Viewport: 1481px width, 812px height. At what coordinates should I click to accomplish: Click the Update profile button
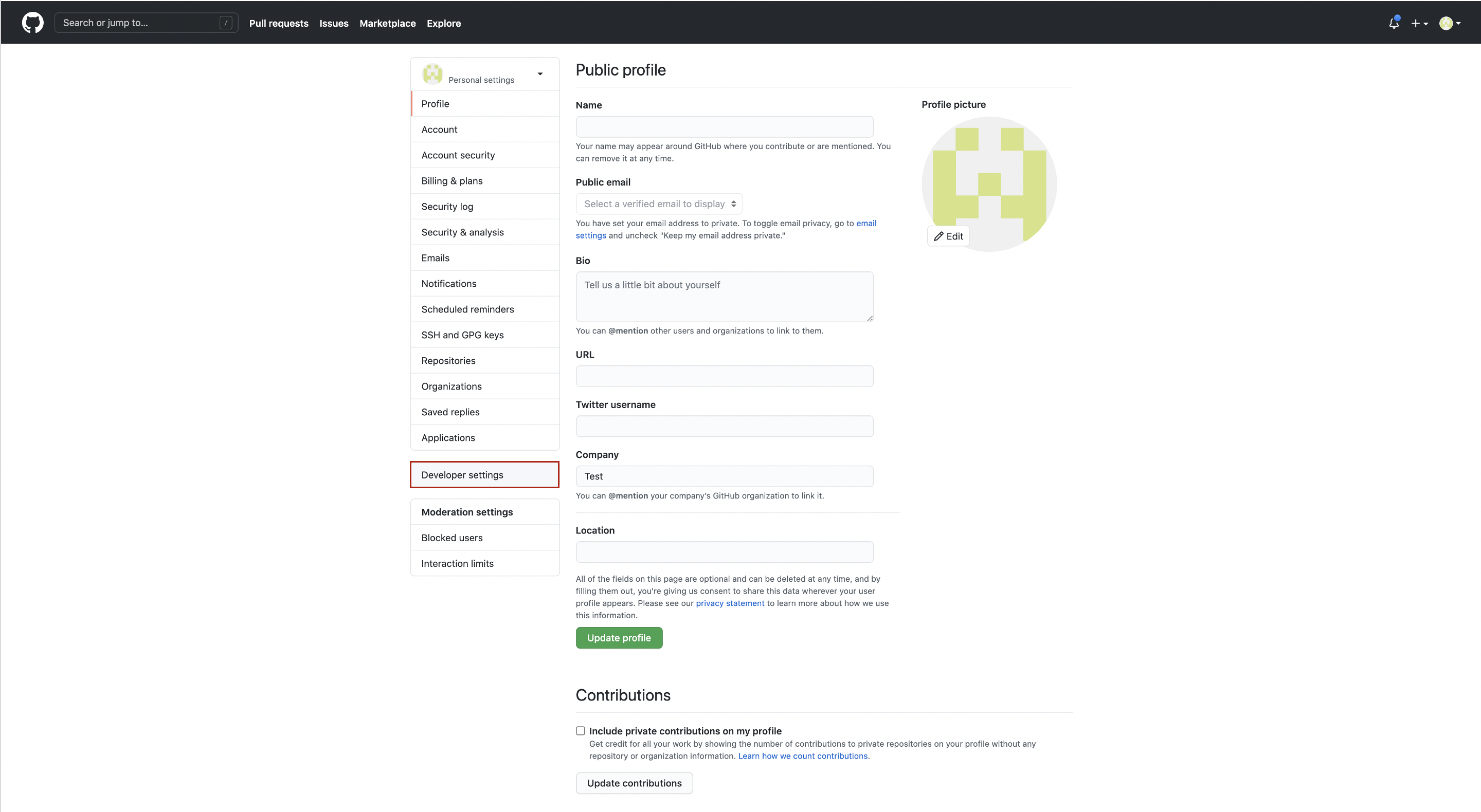tap(619, 638)
